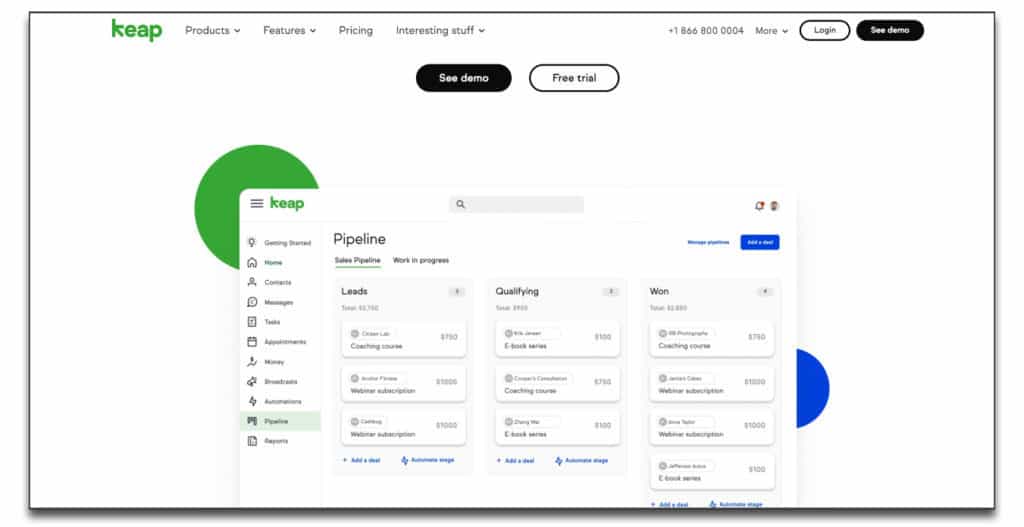Open the $750 Coaching course card in Leads

click(x=404, y=338)
